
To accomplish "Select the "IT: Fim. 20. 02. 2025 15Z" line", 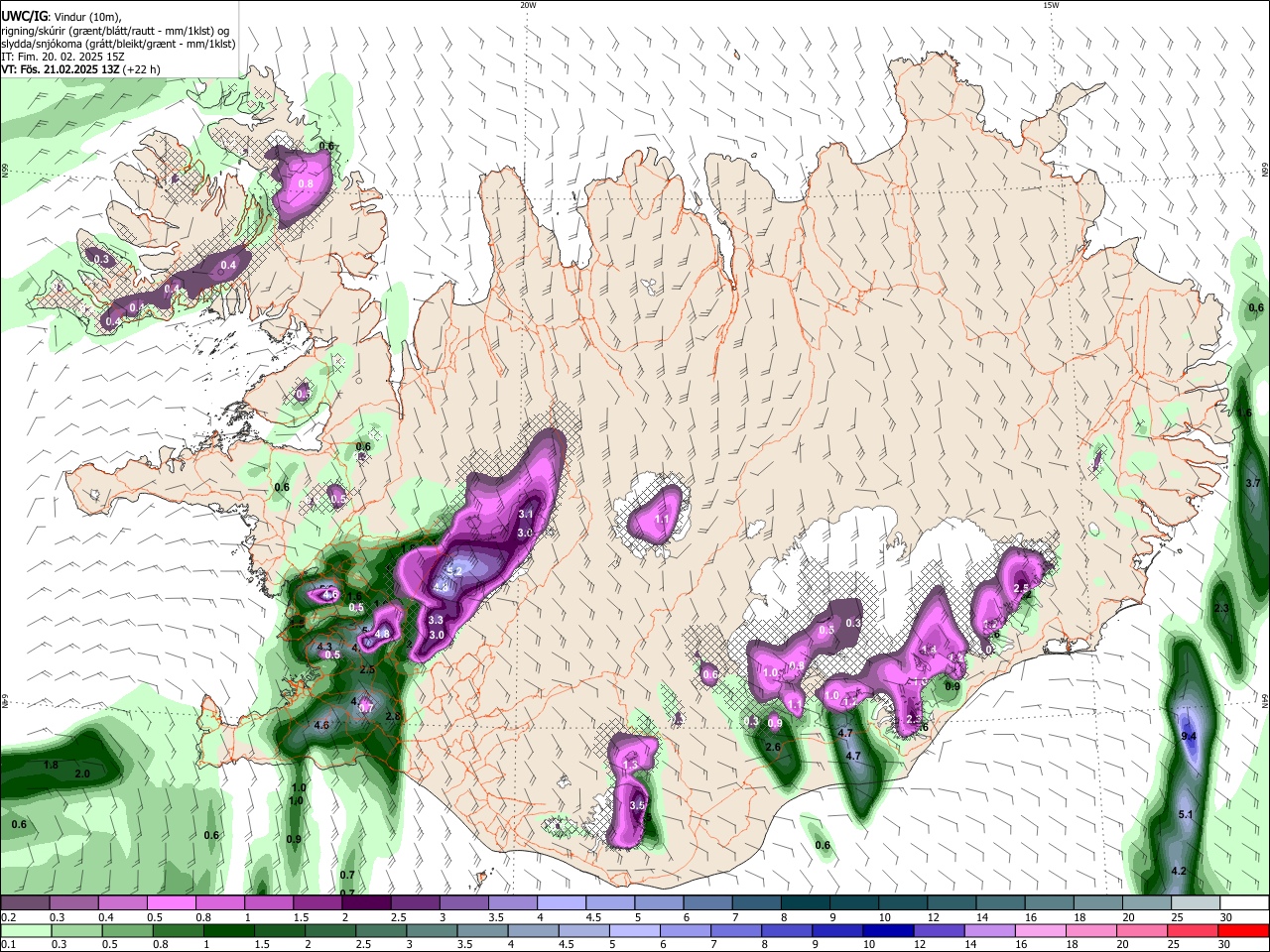I will coord(63,58).
